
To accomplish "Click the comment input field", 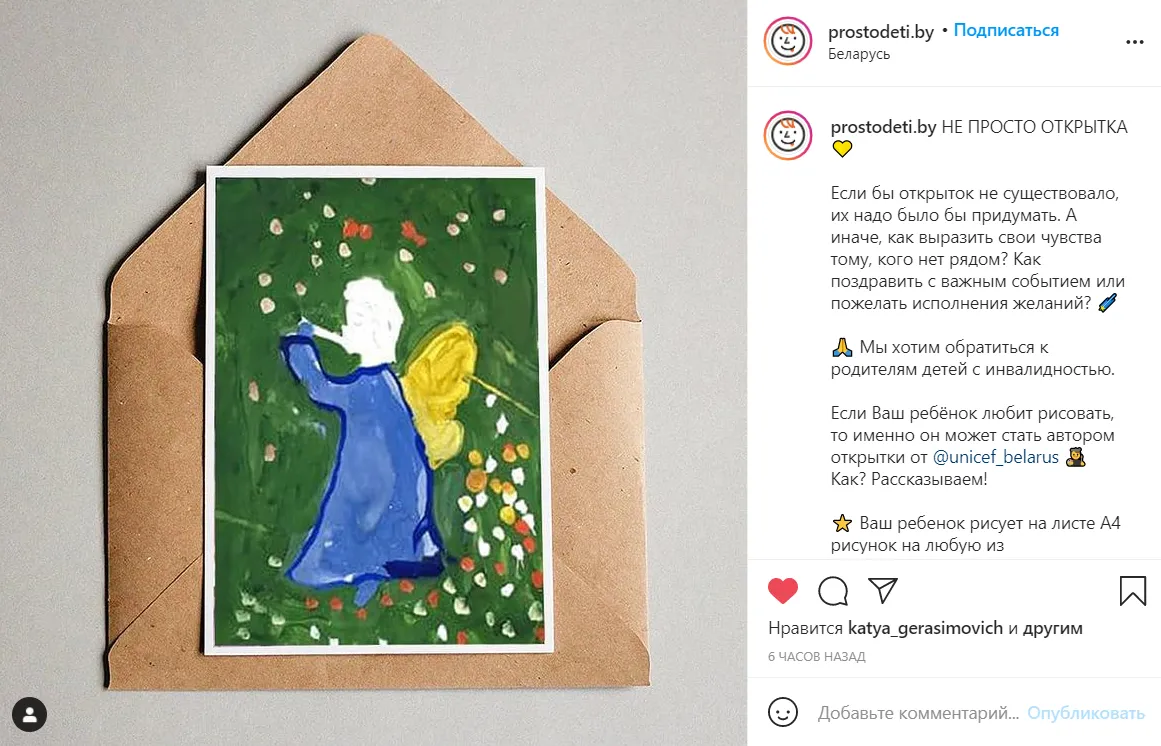I will point(918,713).
